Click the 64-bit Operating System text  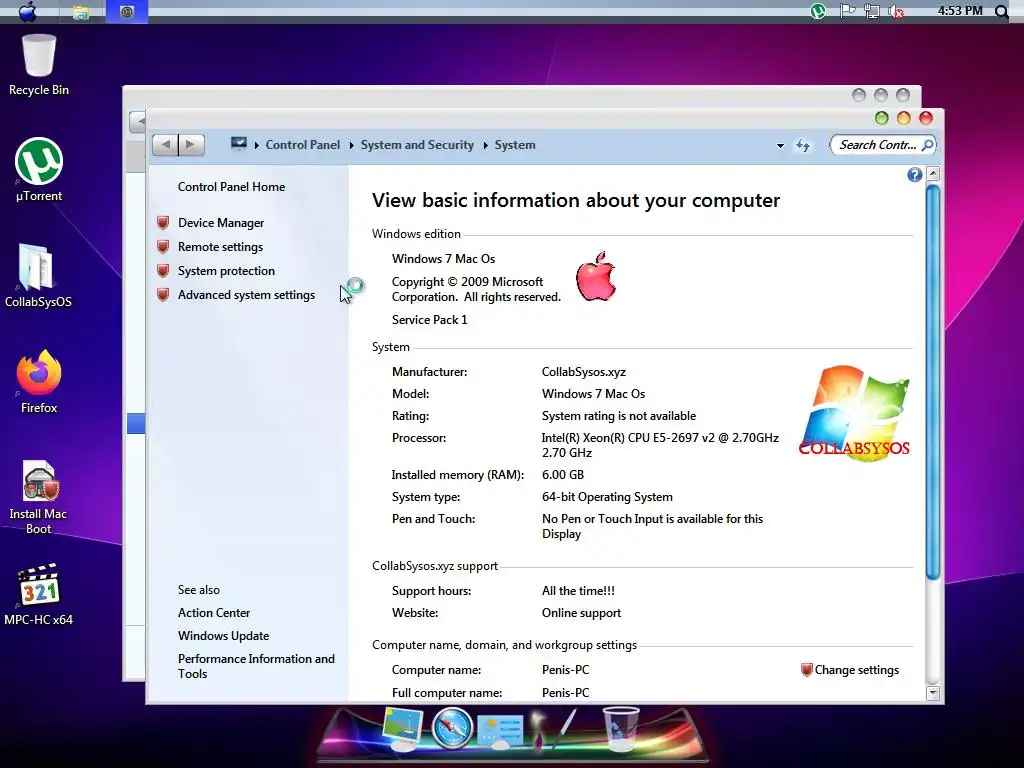click(607, 497)
